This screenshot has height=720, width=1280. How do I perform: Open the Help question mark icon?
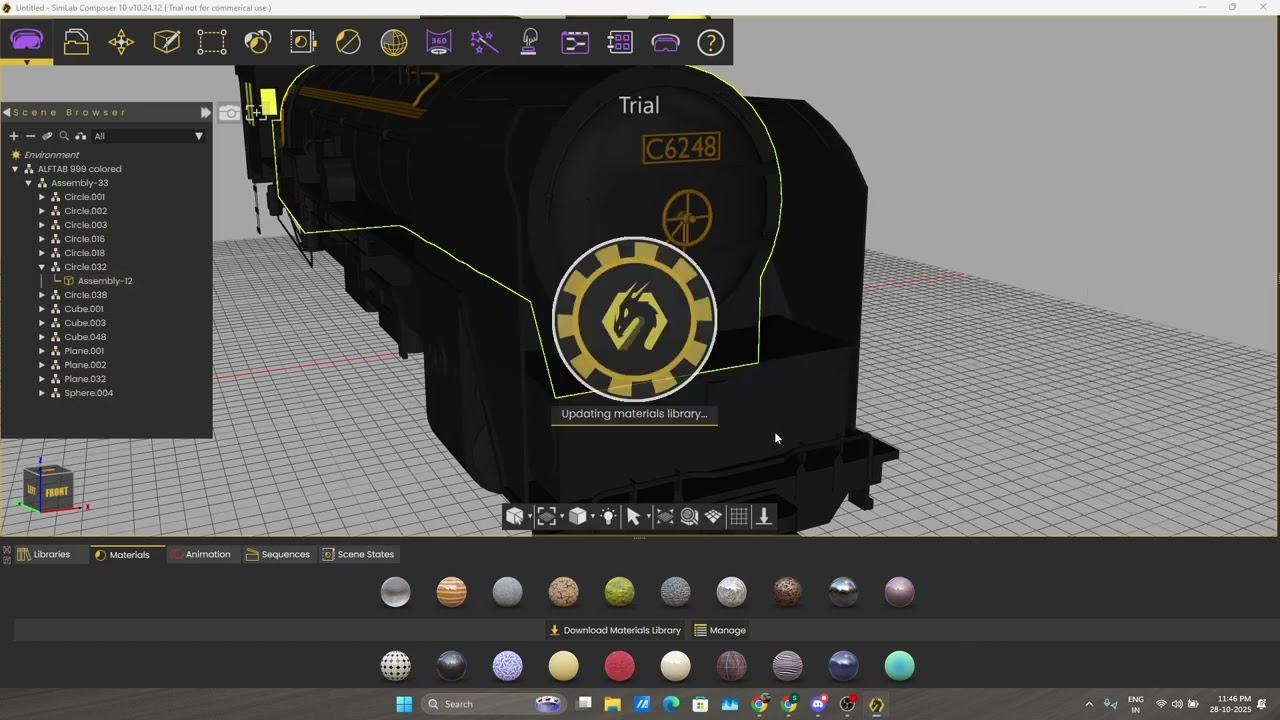coord(711,42)
